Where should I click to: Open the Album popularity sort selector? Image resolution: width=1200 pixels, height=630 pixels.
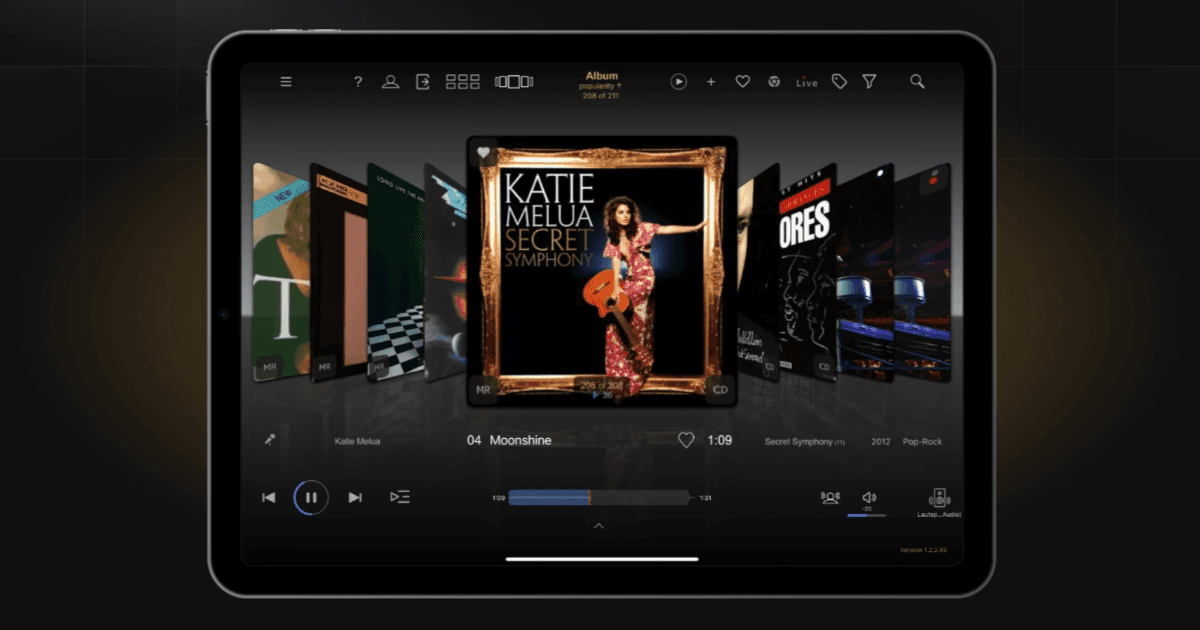(602, 82)
